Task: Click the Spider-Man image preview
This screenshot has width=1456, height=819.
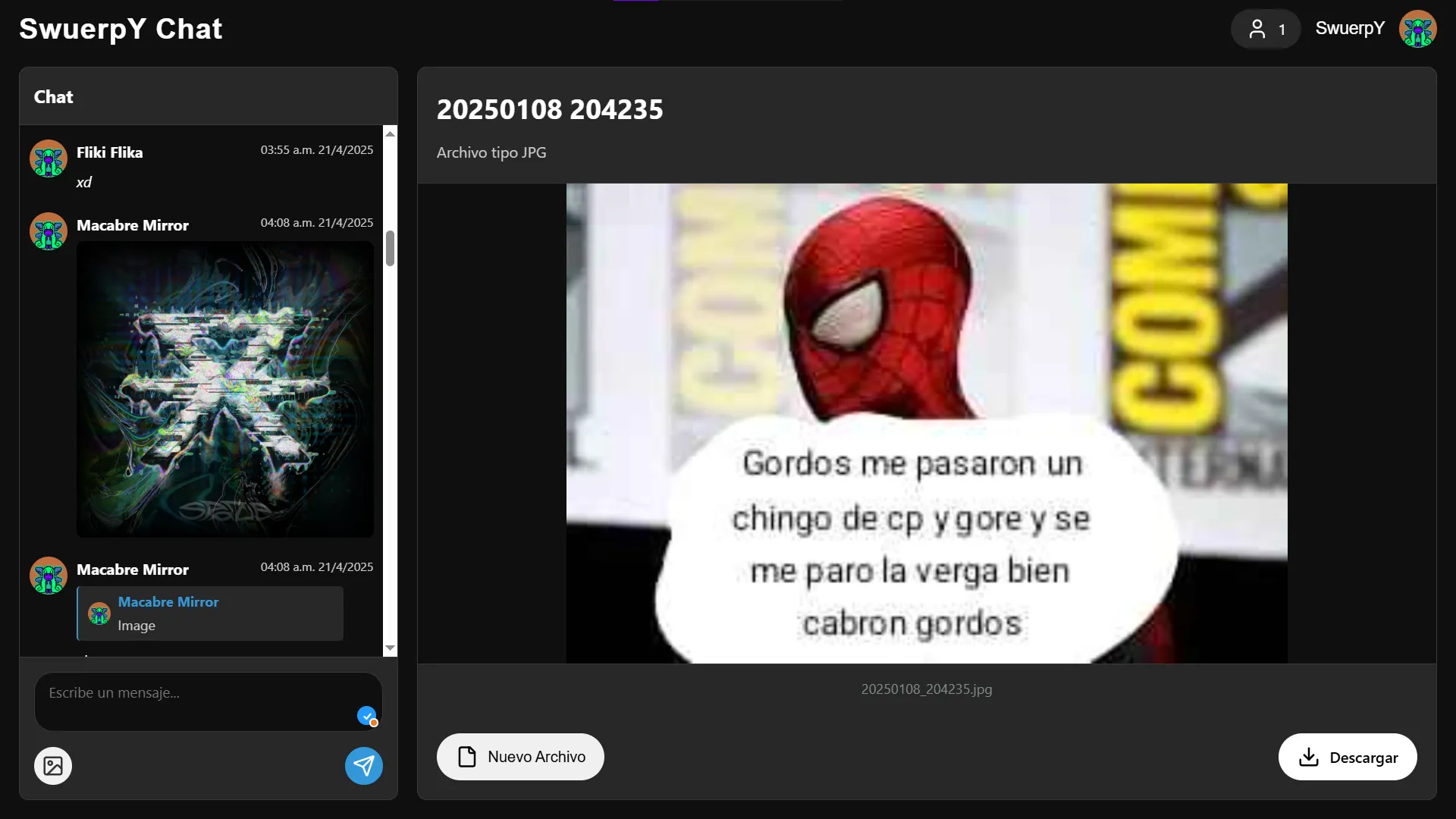Action: pyautogui.click(x=927, y=423)
